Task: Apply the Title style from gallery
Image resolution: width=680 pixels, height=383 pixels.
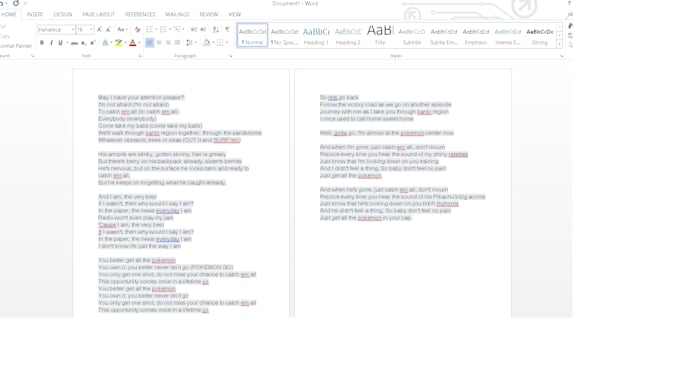Action: point(380,36)
